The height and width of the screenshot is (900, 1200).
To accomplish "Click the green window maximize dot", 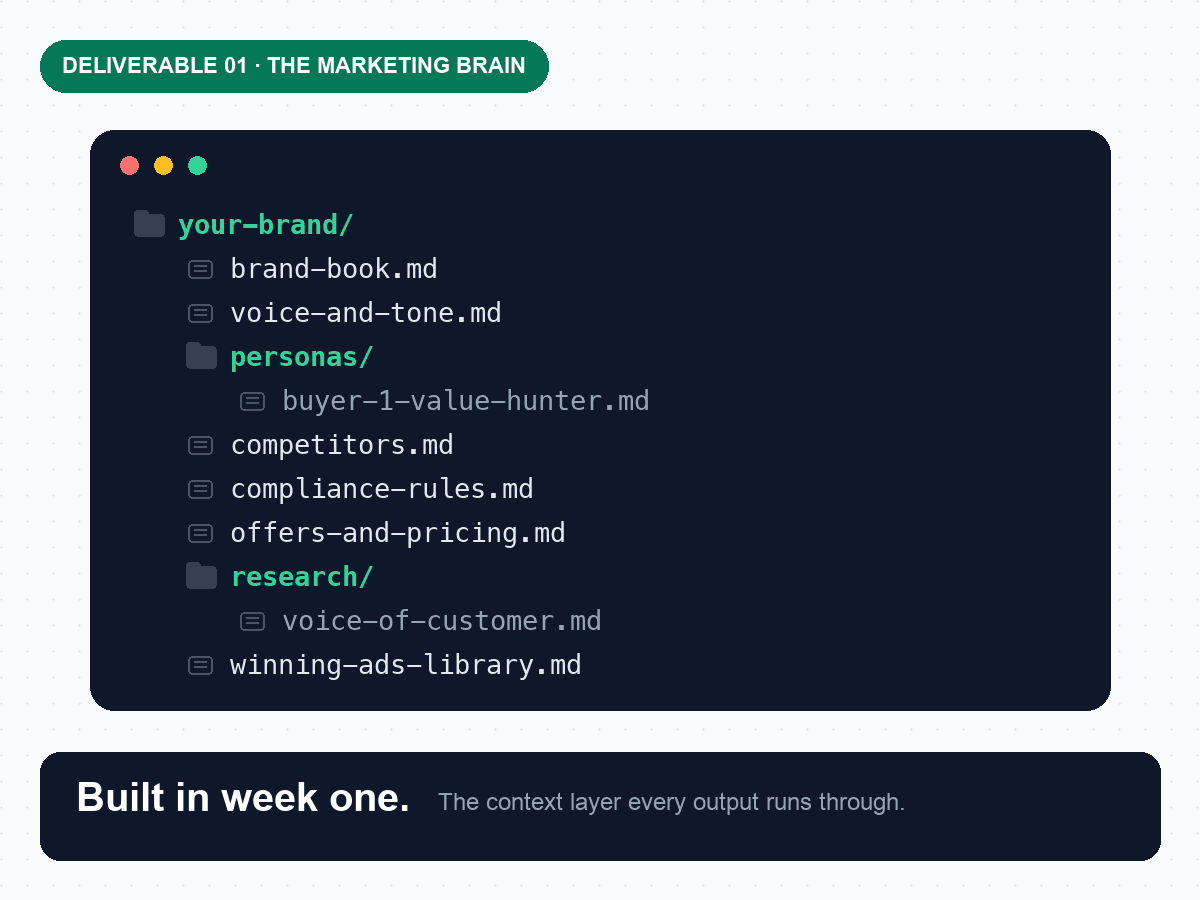I will click(x=198, y=165).
